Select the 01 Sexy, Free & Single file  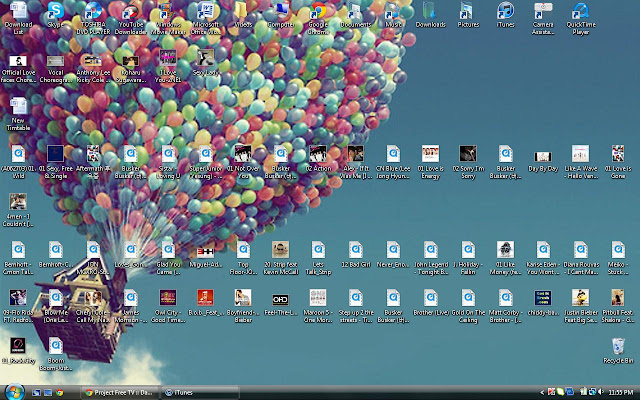pyautogui.click(x=56, y=162)
